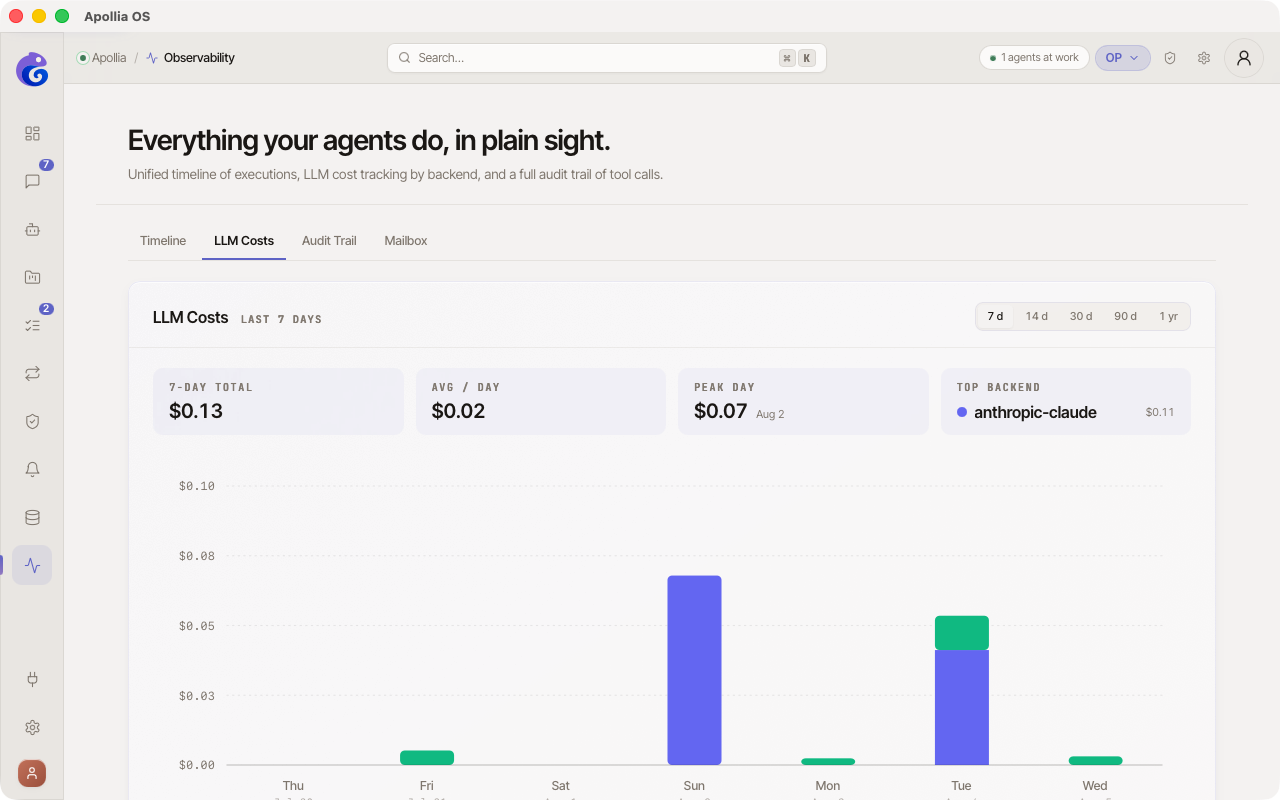Open the database storage icon in sidebar

[32, 517]
